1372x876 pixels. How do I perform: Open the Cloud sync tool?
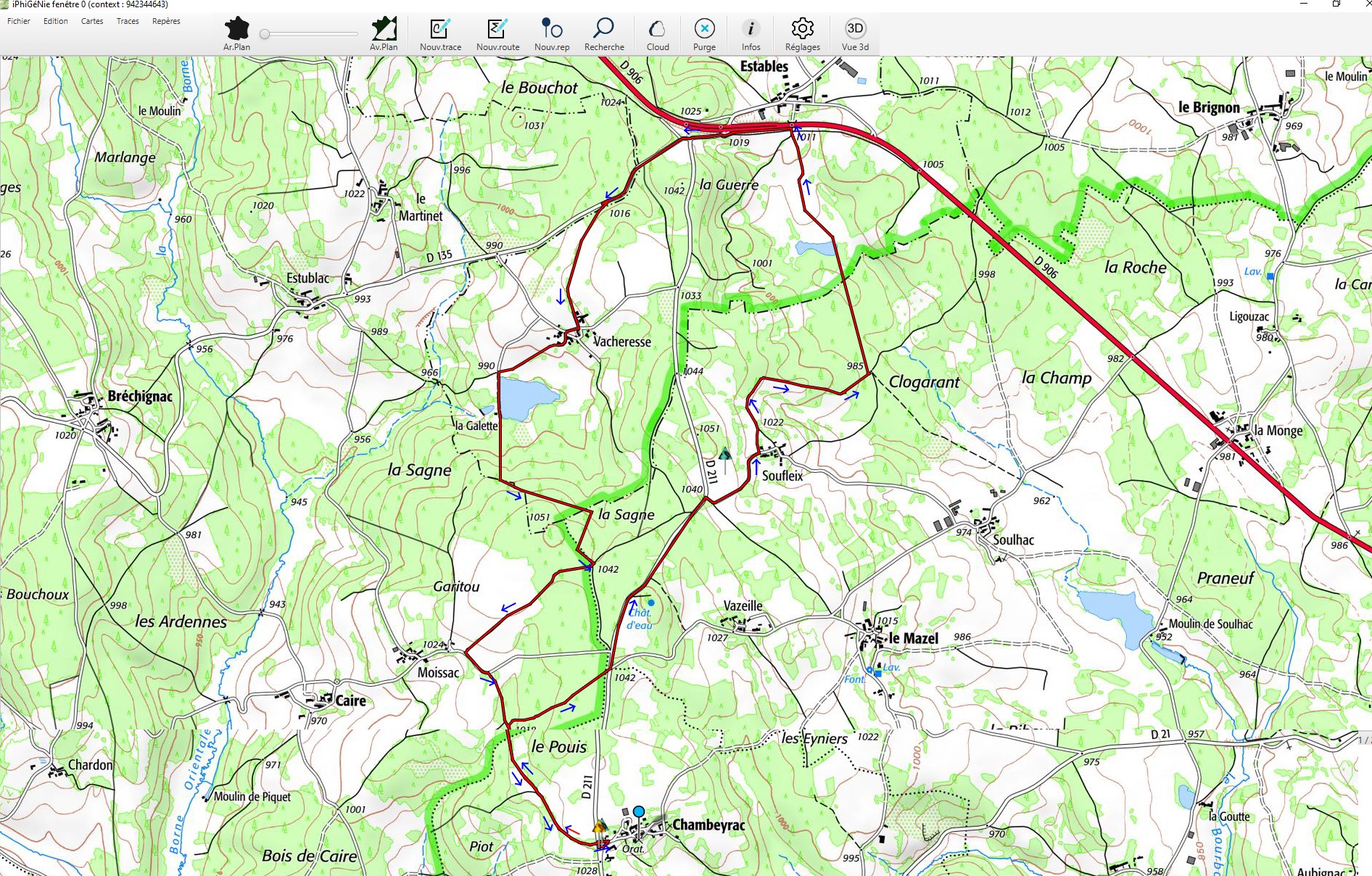(658, 30)
